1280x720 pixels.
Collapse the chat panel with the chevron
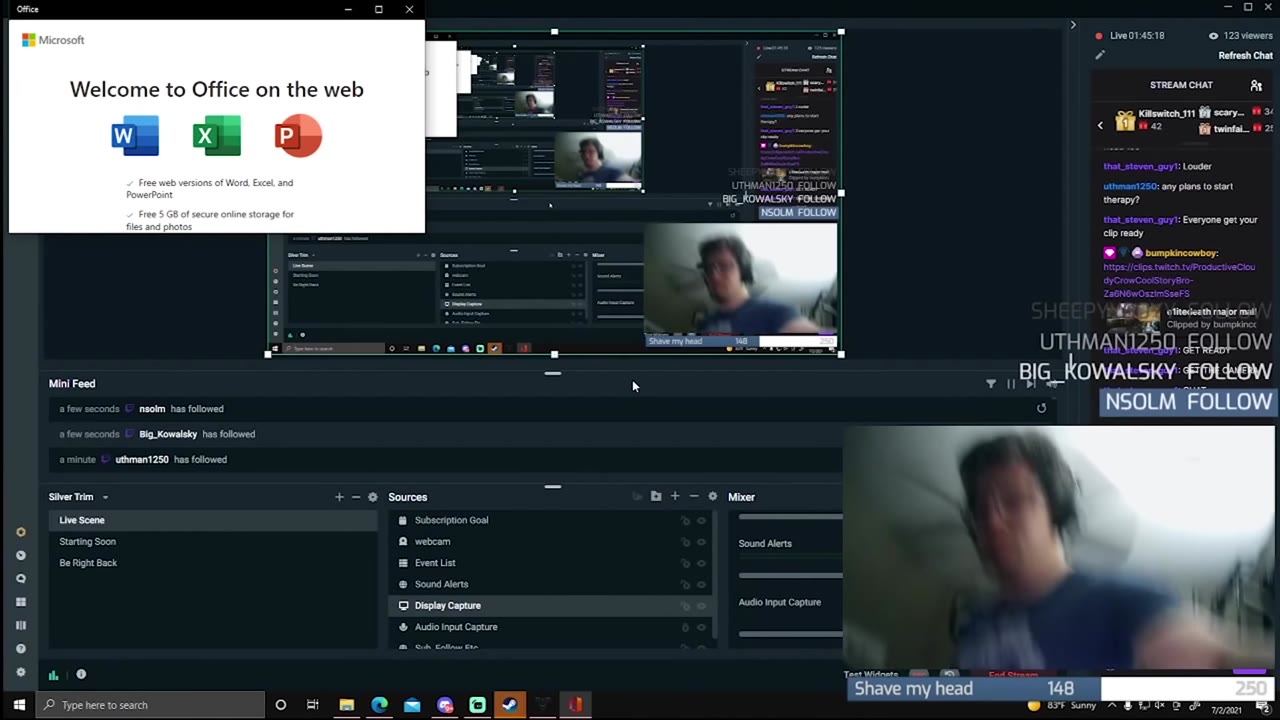1073,25
